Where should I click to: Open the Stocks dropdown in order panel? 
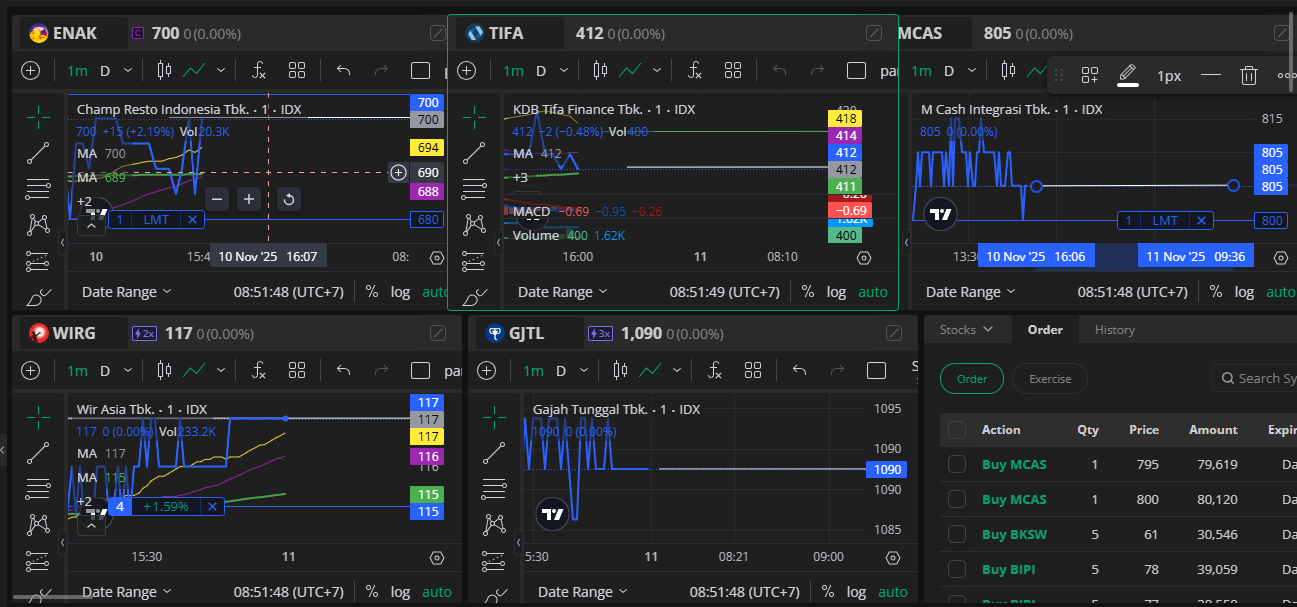[x=966, y=330]
